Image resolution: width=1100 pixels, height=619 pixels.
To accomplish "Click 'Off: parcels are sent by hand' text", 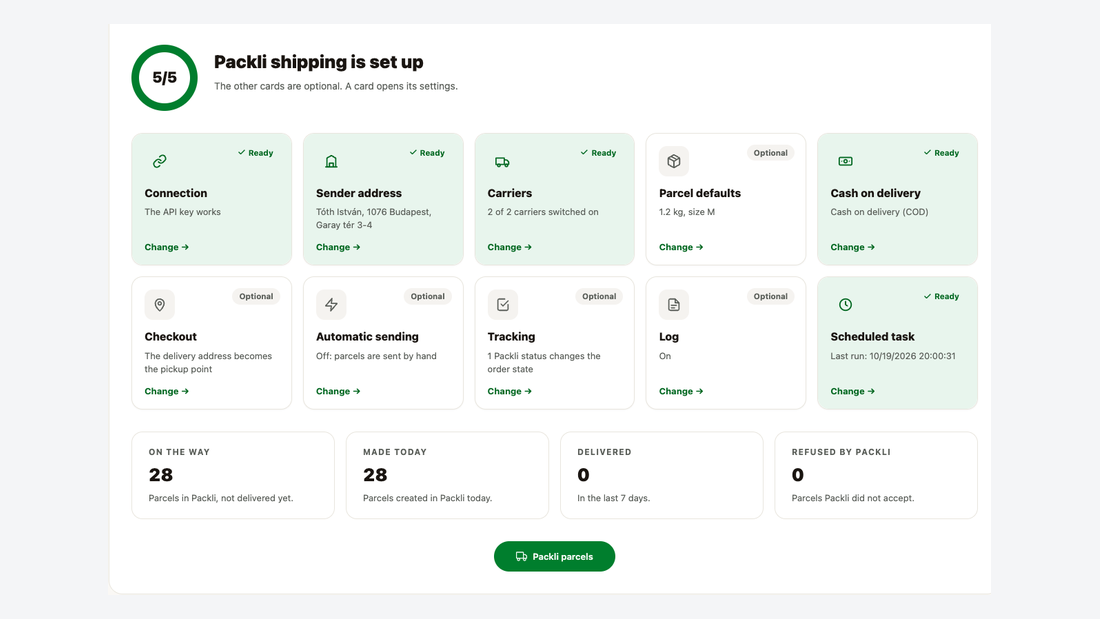I will [x=376, y=356].
